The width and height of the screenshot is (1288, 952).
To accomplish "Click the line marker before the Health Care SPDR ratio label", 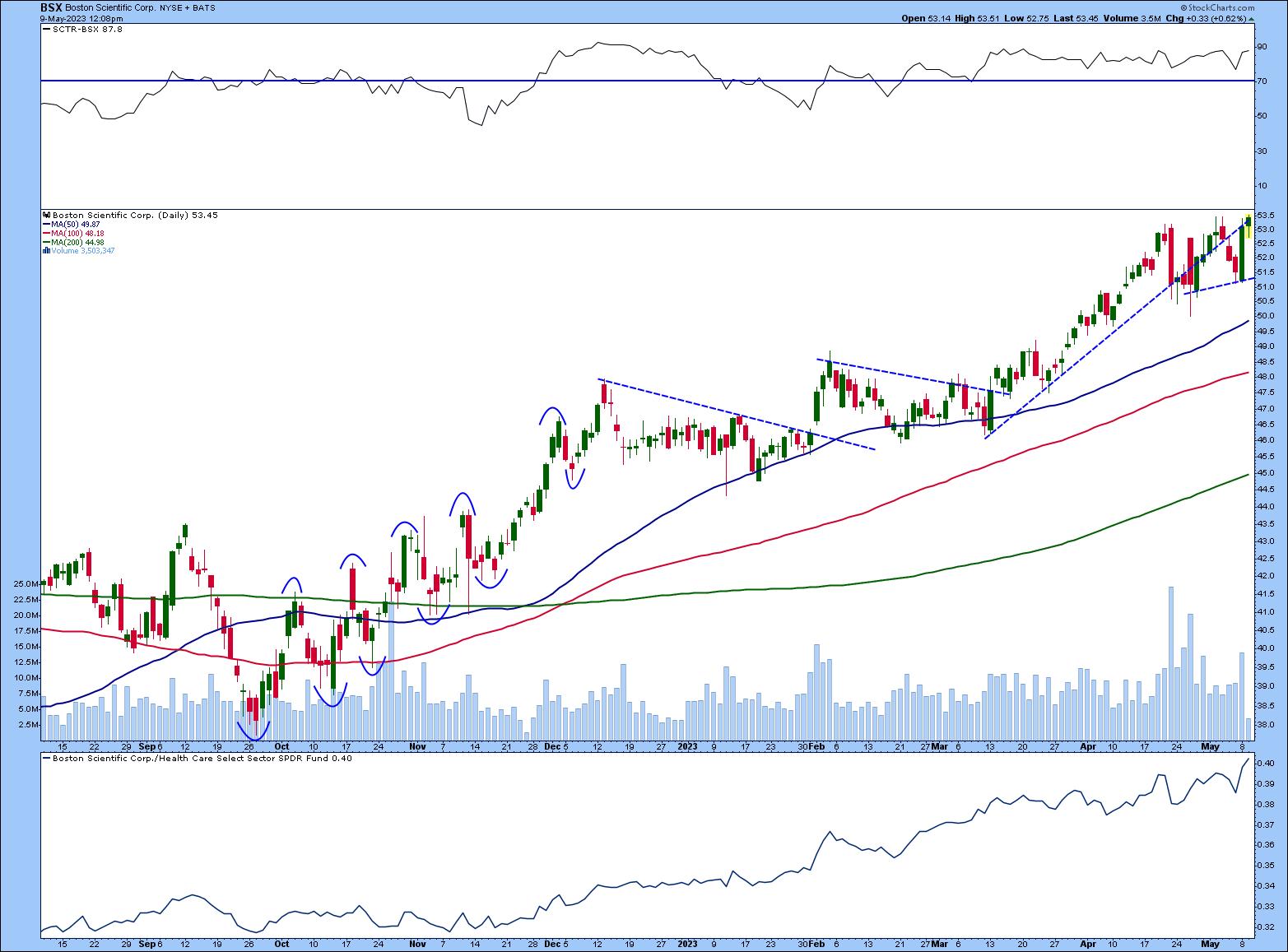I will click(x=46, y=759).
